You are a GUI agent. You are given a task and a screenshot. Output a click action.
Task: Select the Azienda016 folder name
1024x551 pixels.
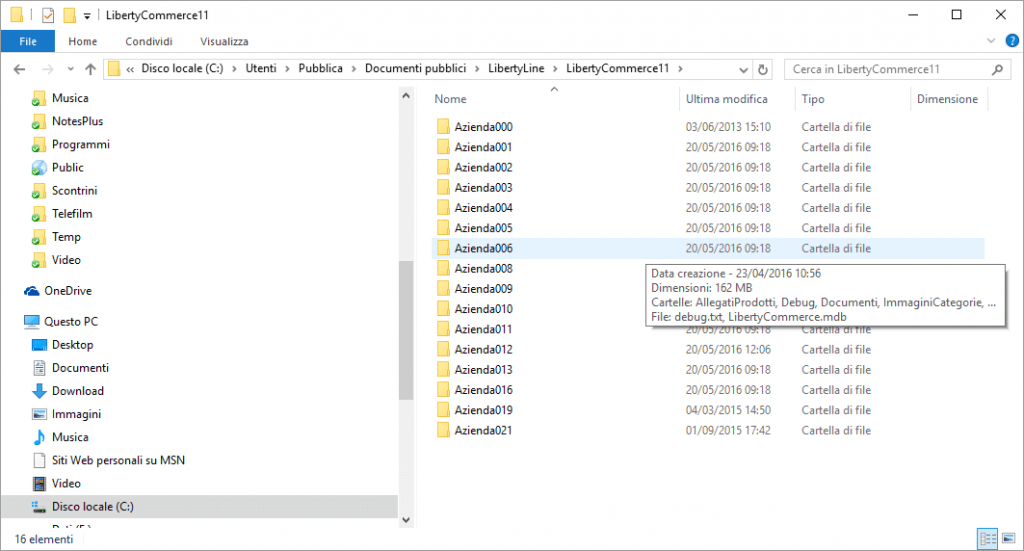click(483, 390)
